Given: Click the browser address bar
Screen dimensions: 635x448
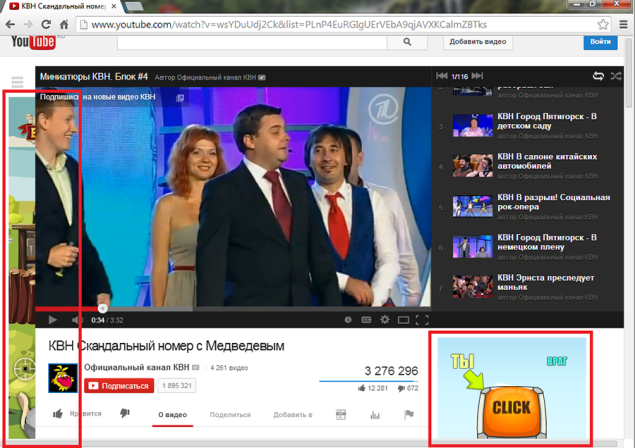Looking at the screenshot, I should (338, 25).
